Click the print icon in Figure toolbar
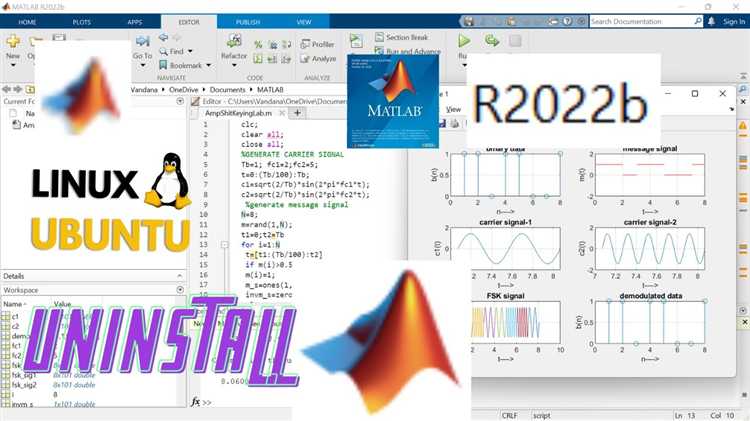Screen dimensions: 750x421 click(x=454, y=124)
